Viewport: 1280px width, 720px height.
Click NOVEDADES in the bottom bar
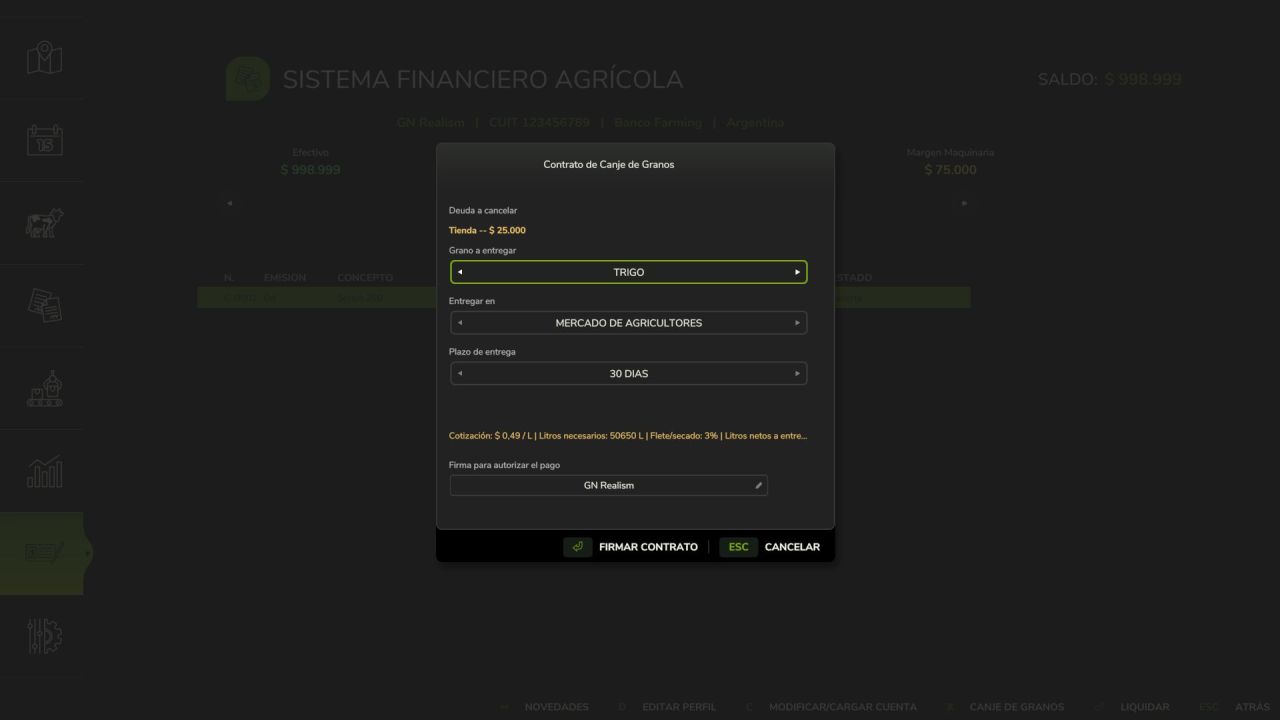coord(556,707)
